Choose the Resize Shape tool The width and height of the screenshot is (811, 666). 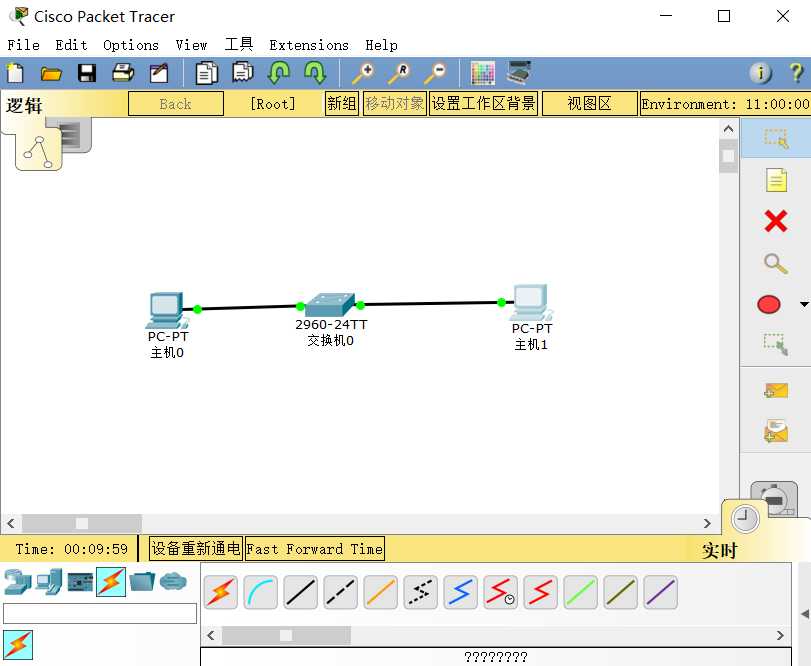[776, 344]
